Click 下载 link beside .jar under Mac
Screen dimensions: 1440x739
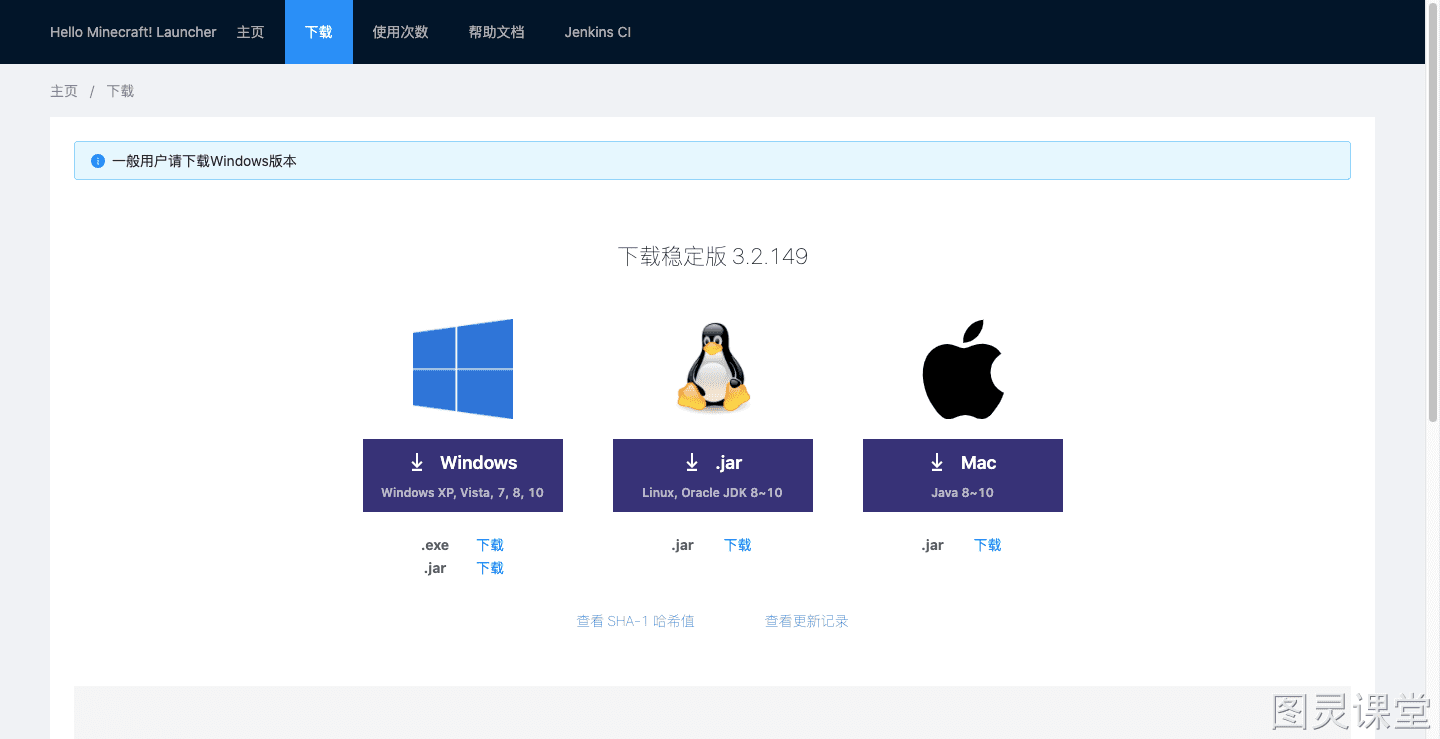point(988,545)
